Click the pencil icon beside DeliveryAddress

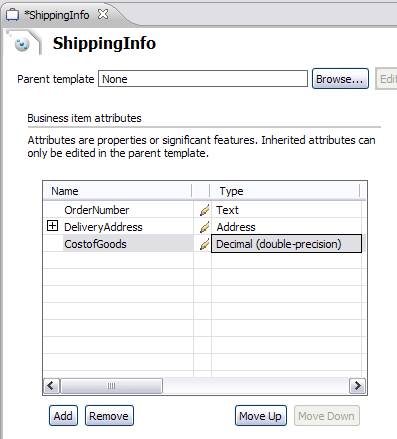click(x=204, y=227)
